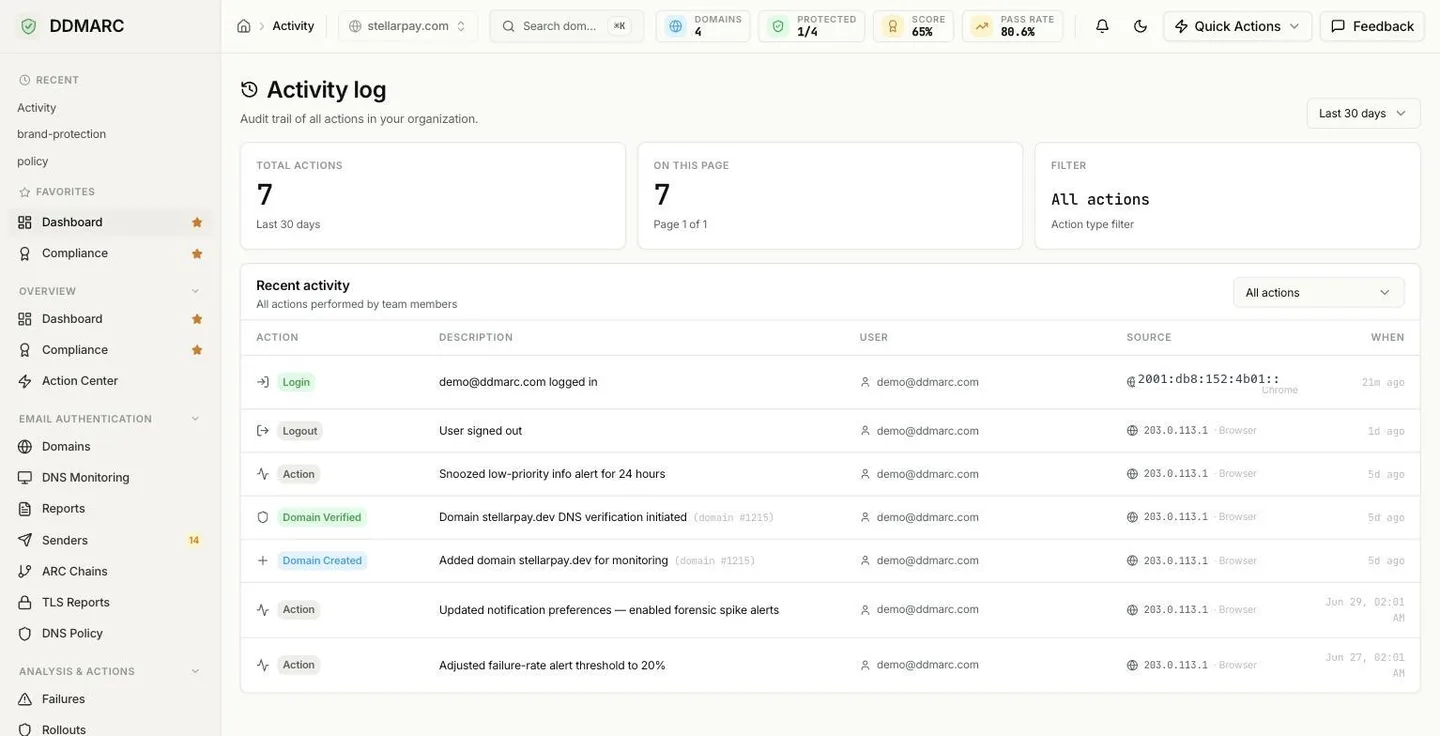Click the Dashboard grid icon in Overview
Viewport: 1440px width, 736px height.
25,319
